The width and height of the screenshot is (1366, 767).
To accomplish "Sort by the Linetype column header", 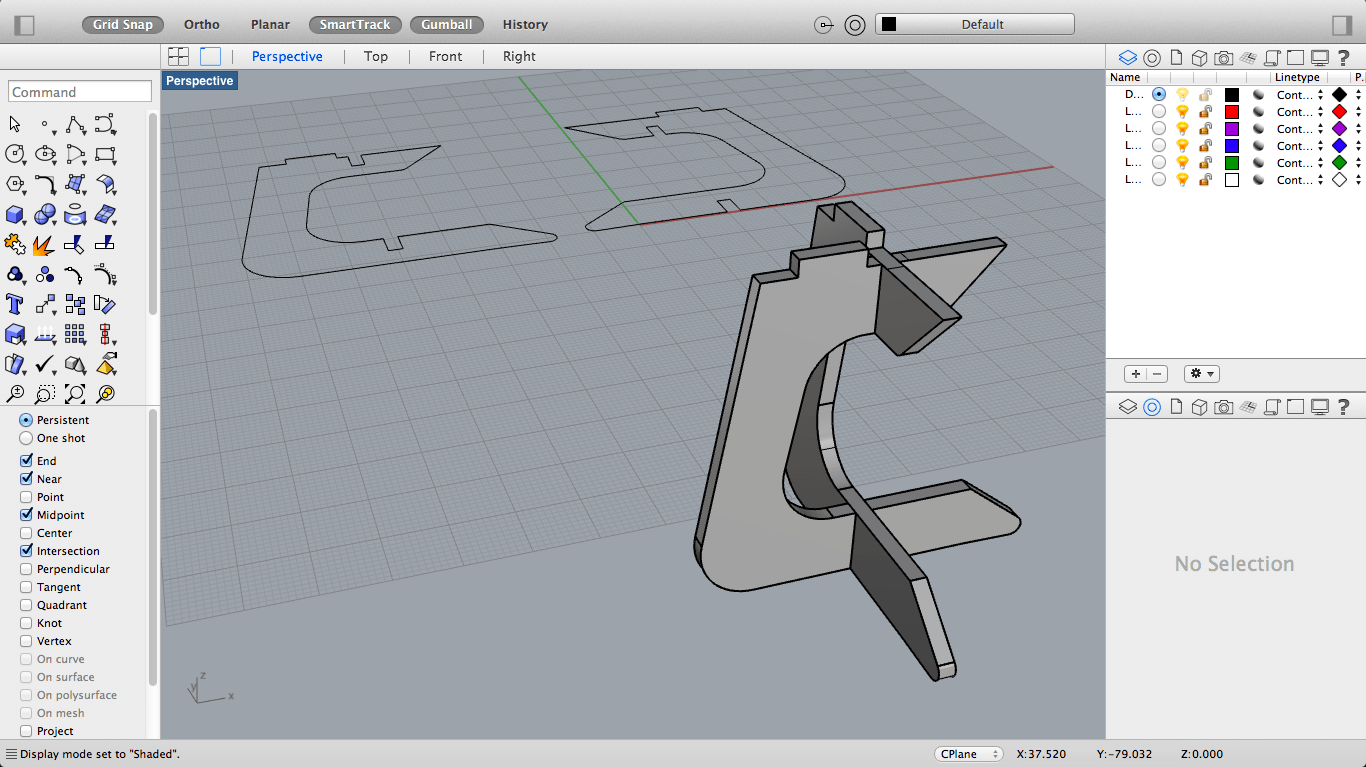I will pyautogui.click(x=1297, y=77).
